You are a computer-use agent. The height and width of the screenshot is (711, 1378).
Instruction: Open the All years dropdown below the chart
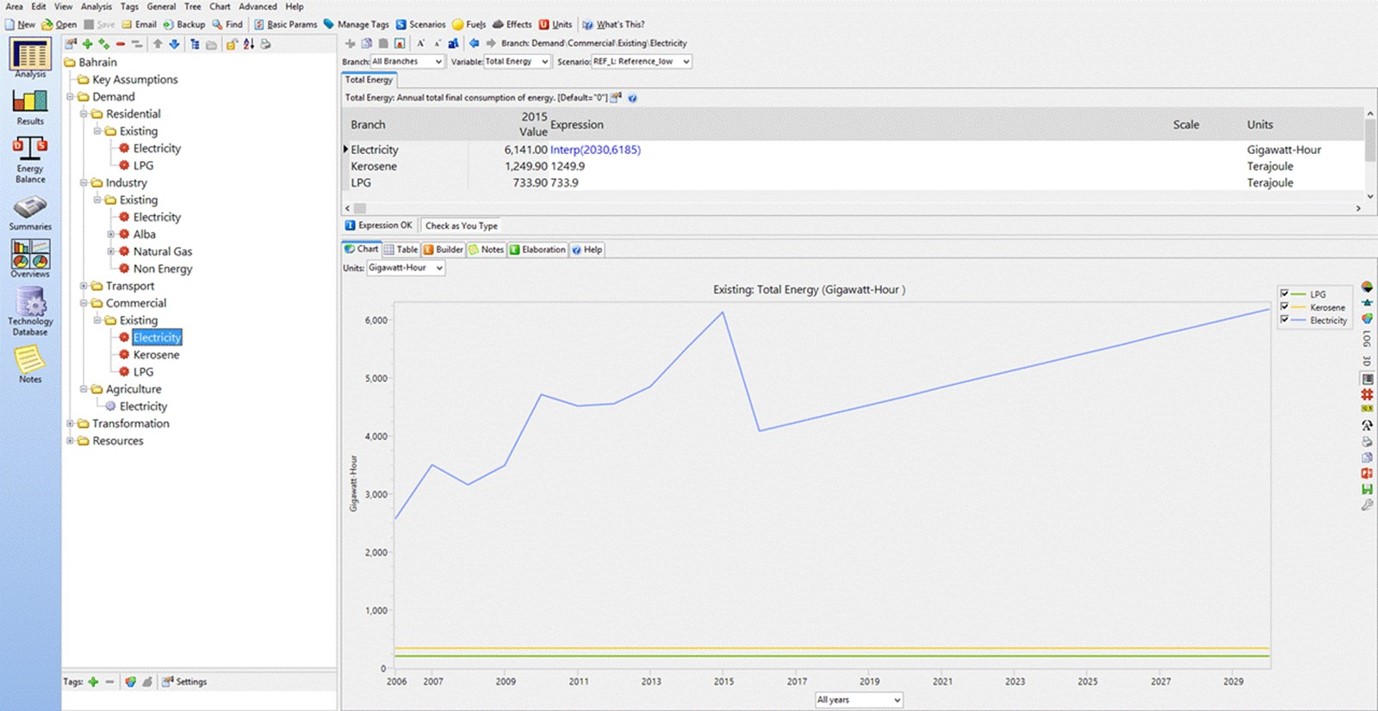pos(859,700)
